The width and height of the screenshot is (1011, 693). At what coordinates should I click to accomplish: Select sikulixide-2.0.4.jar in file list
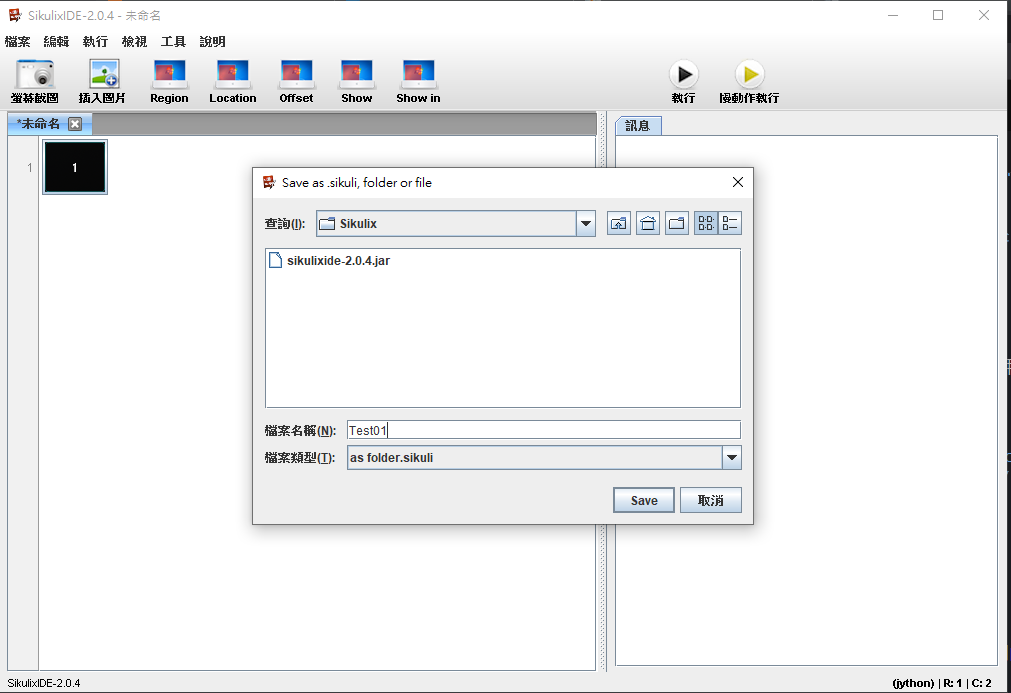click(330, 260)
